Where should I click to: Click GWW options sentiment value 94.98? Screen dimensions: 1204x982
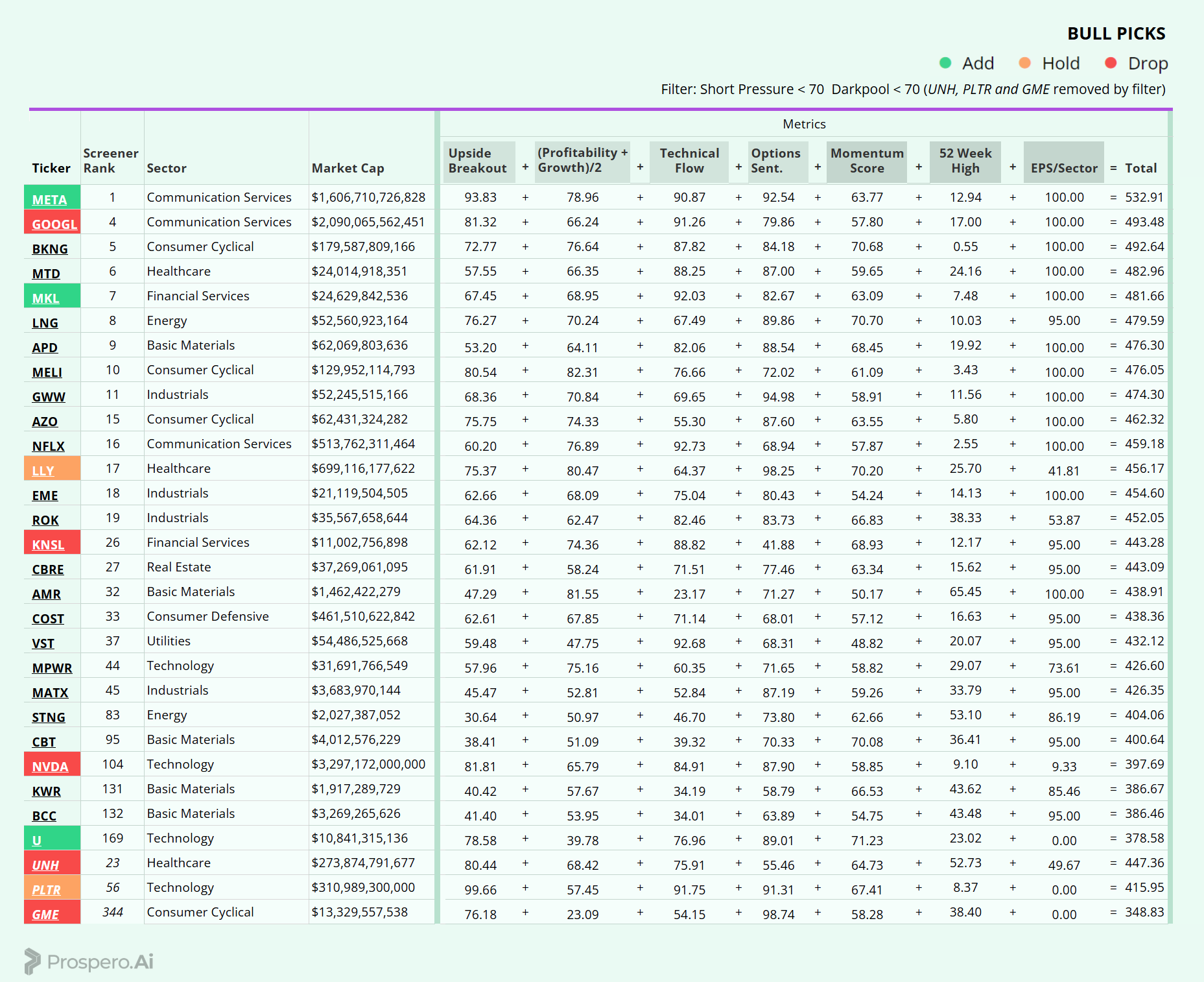point(778,397)
